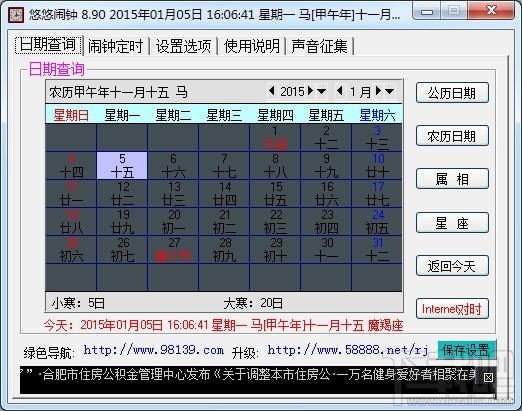Minimize the 悠悠闹钟 window

click(x=427, y=11)
